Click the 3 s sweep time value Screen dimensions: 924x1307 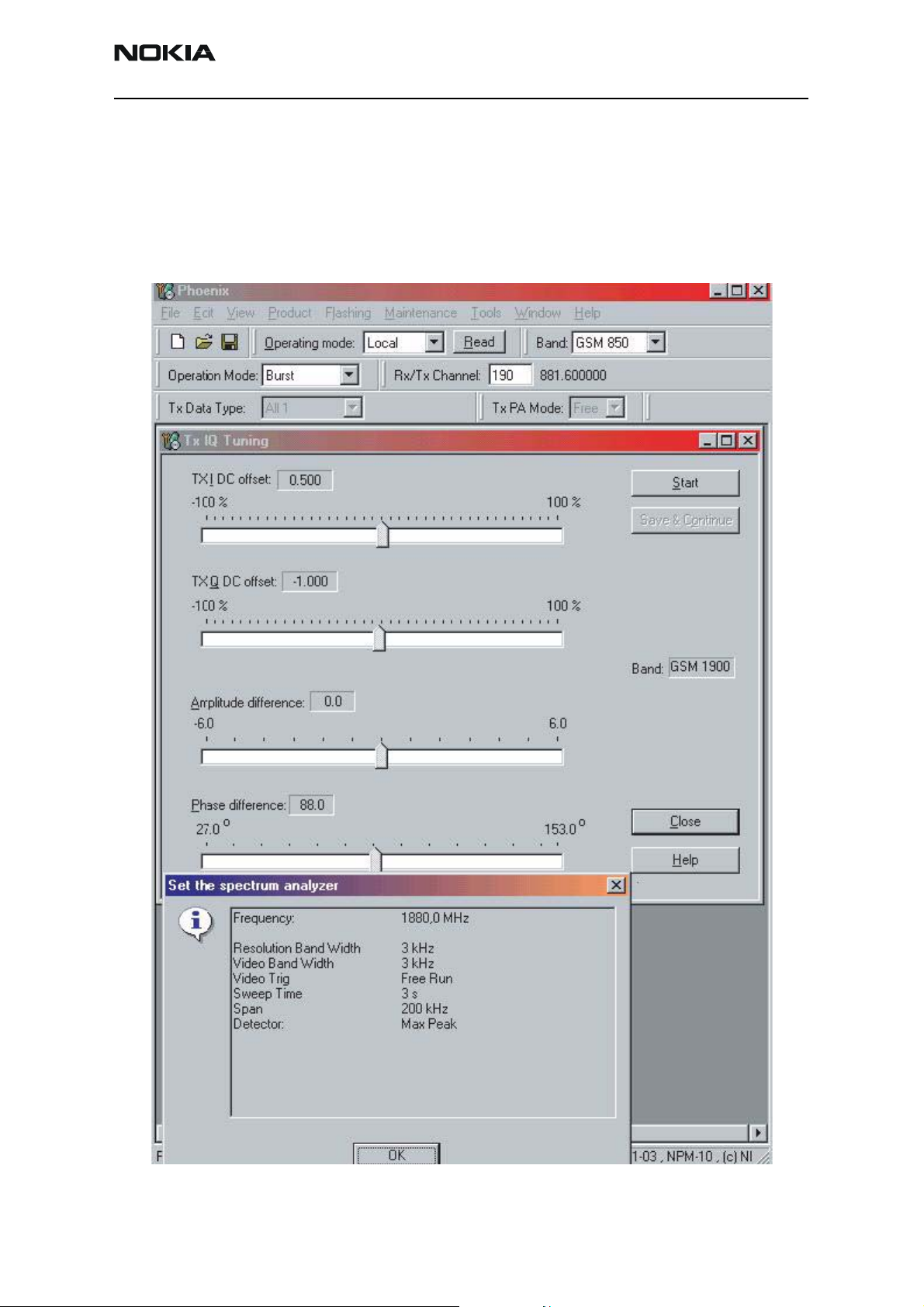click(410, 994)
